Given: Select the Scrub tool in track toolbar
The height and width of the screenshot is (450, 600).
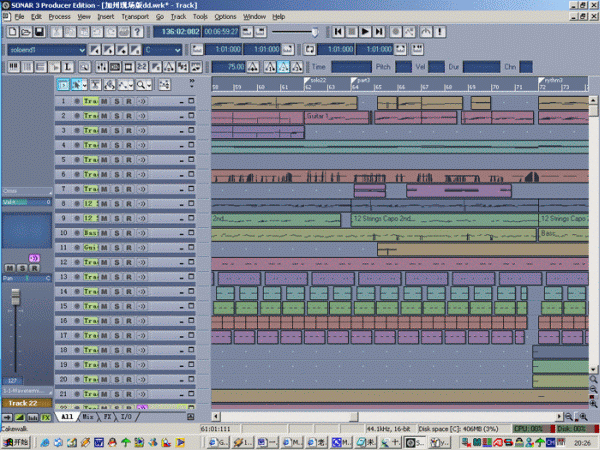Looking at the screenshot, I should [x=109, y=85].
